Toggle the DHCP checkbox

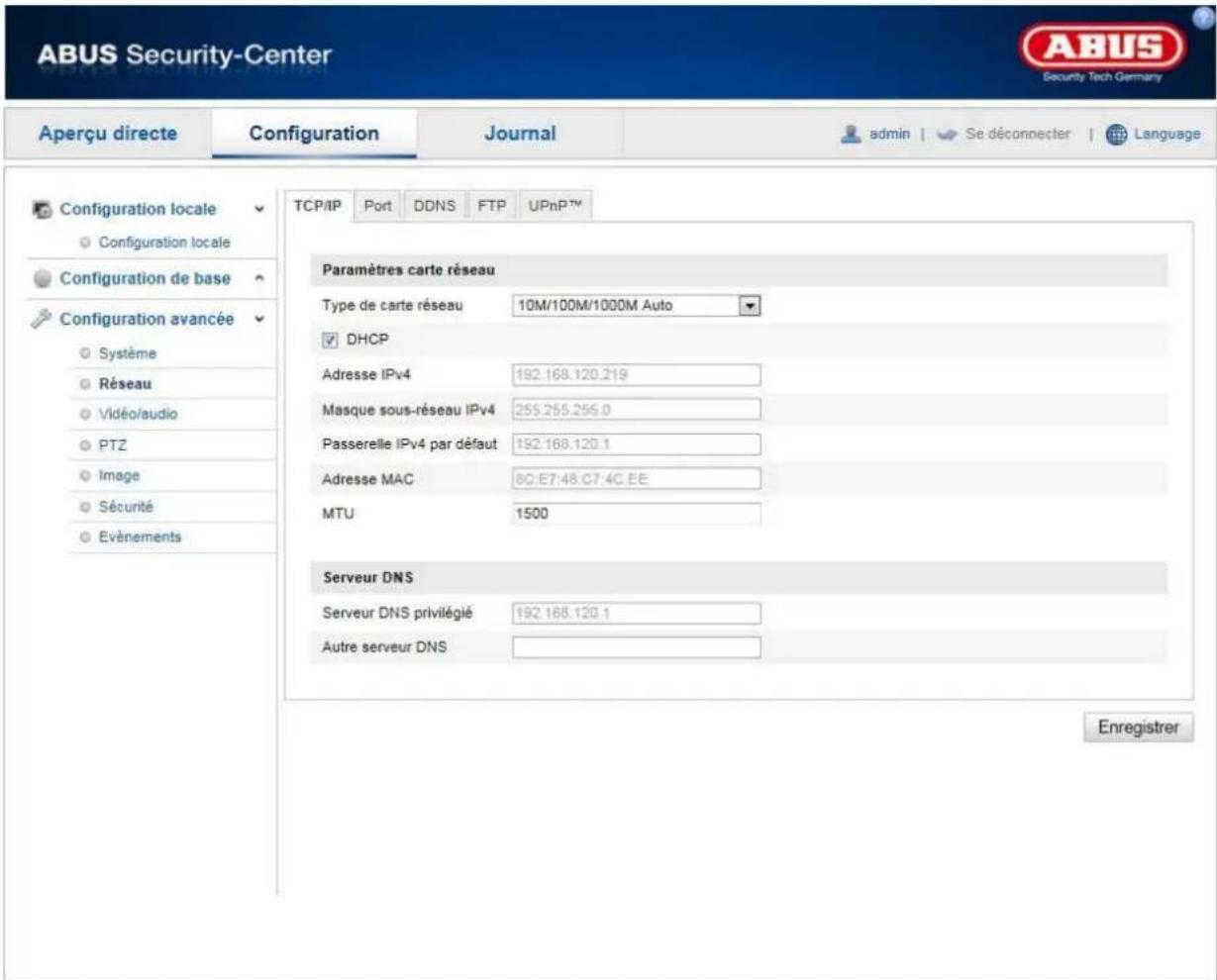coord(330,340)
